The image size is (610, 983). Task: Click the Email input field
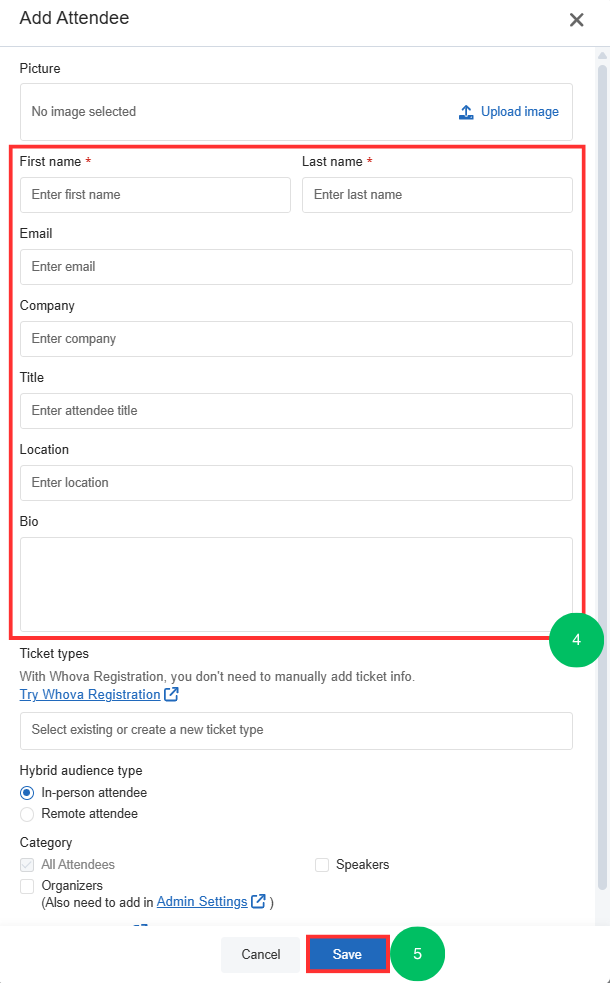click(x=296, y=267)
